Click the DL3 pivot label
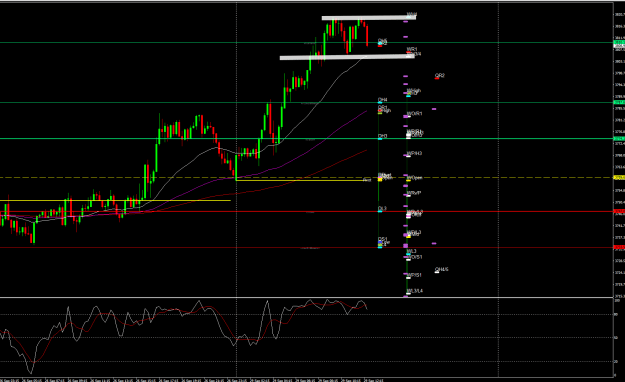Screen dimensions: 625x382 [x=382, y=209]
